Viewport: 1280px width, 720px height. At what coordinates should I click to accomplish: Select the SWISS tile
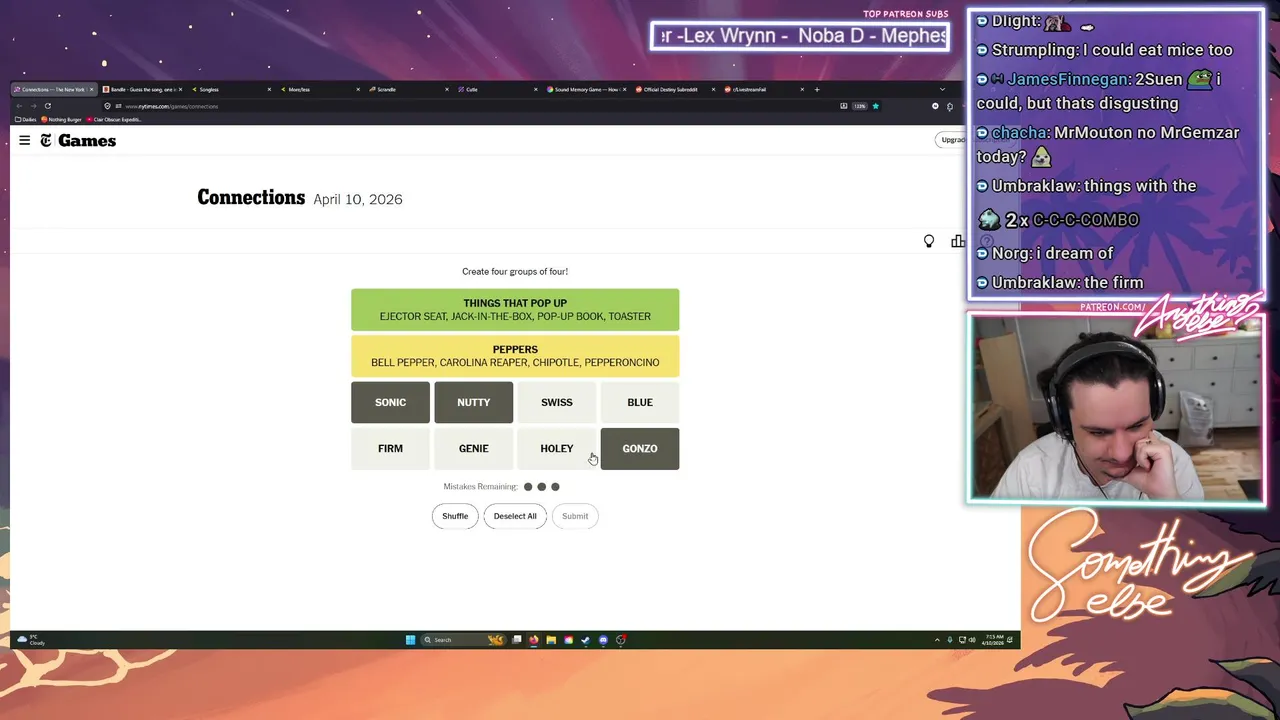(x=557, y=402)
